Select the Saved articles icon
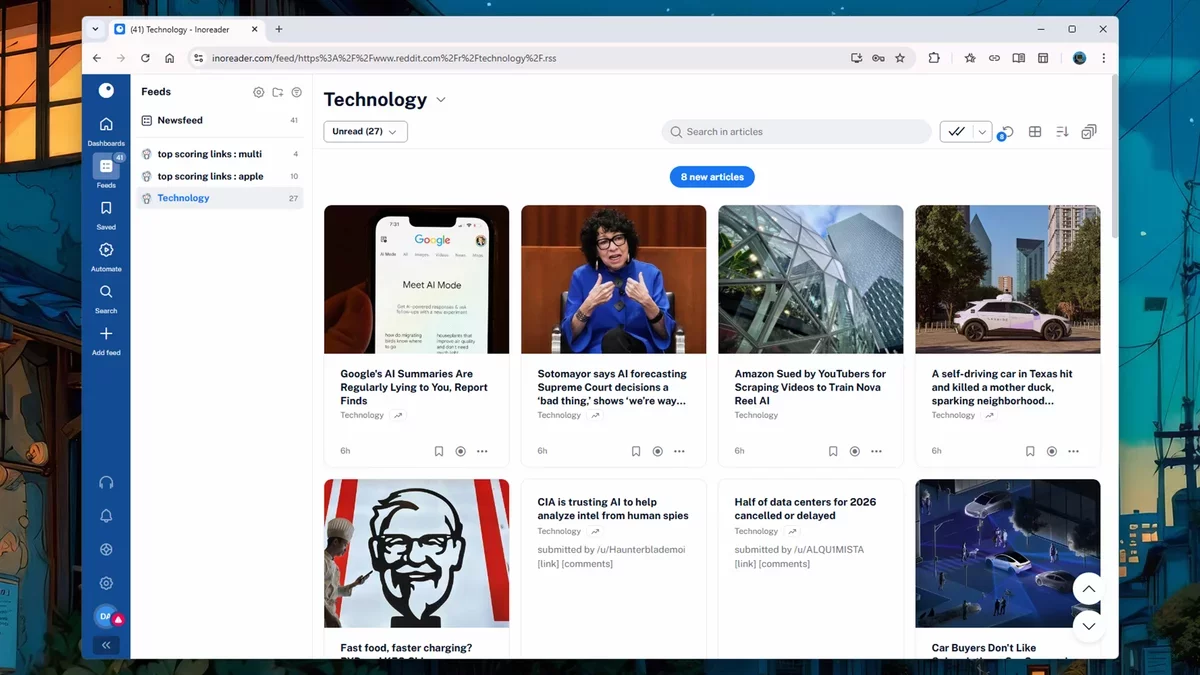This screenshot has height=675, width=1200. click(106, 210)
